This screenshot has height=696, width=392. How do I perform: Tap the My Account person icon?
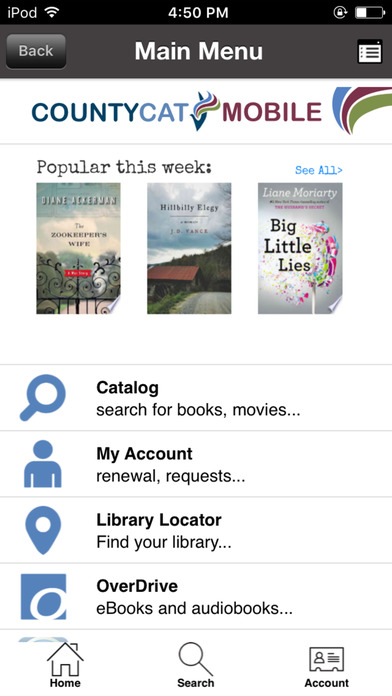(x=43, y=464)
